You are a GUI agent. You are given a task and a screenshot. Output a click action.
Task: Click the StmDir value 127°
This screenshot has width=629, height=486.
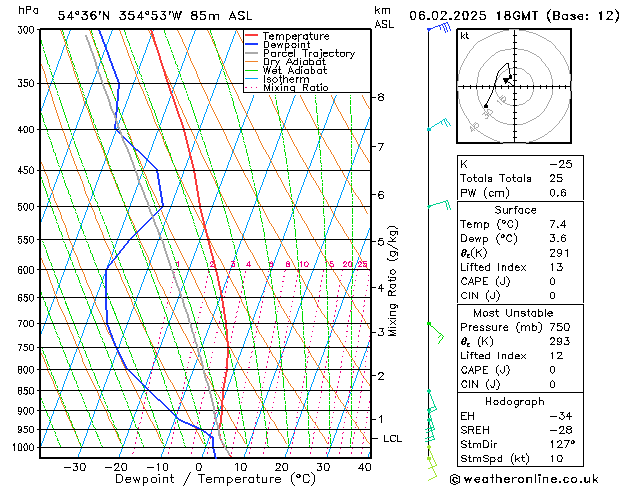click(562, 444)
